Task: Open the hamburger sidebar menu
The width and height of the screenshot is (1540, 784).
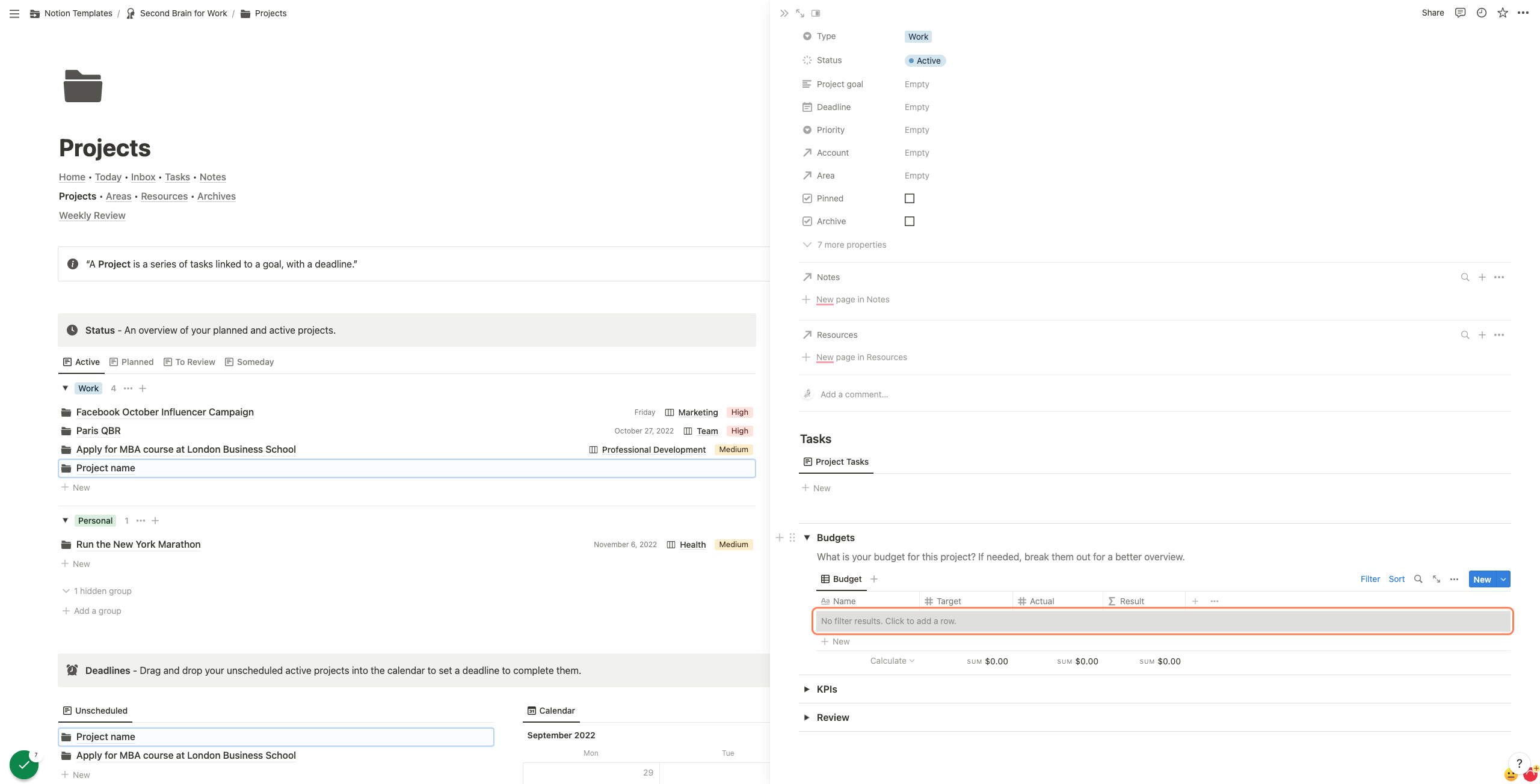Action: 14,13
